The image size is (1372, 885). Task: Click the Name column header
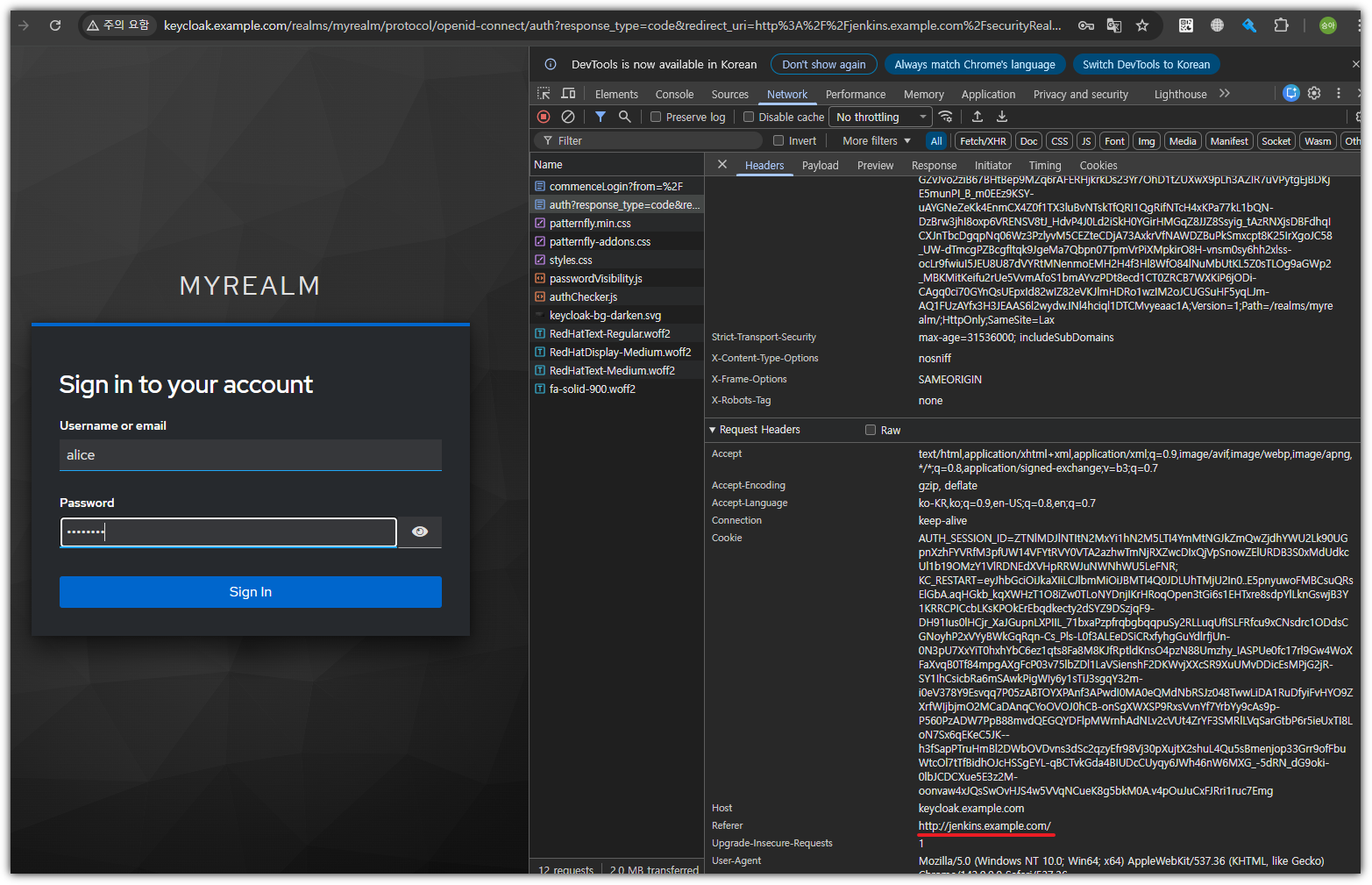coord(617,164)
